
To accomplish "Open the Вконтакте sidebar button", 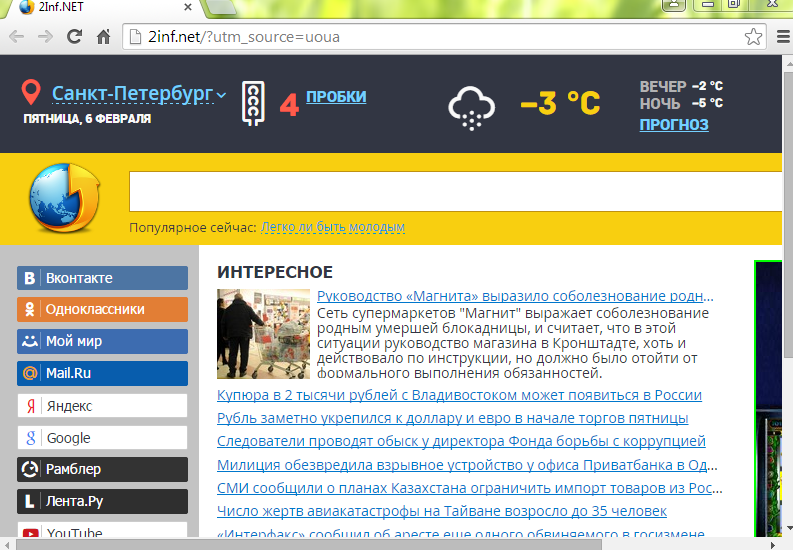I will pyautogui.click(x=102, y=278).
